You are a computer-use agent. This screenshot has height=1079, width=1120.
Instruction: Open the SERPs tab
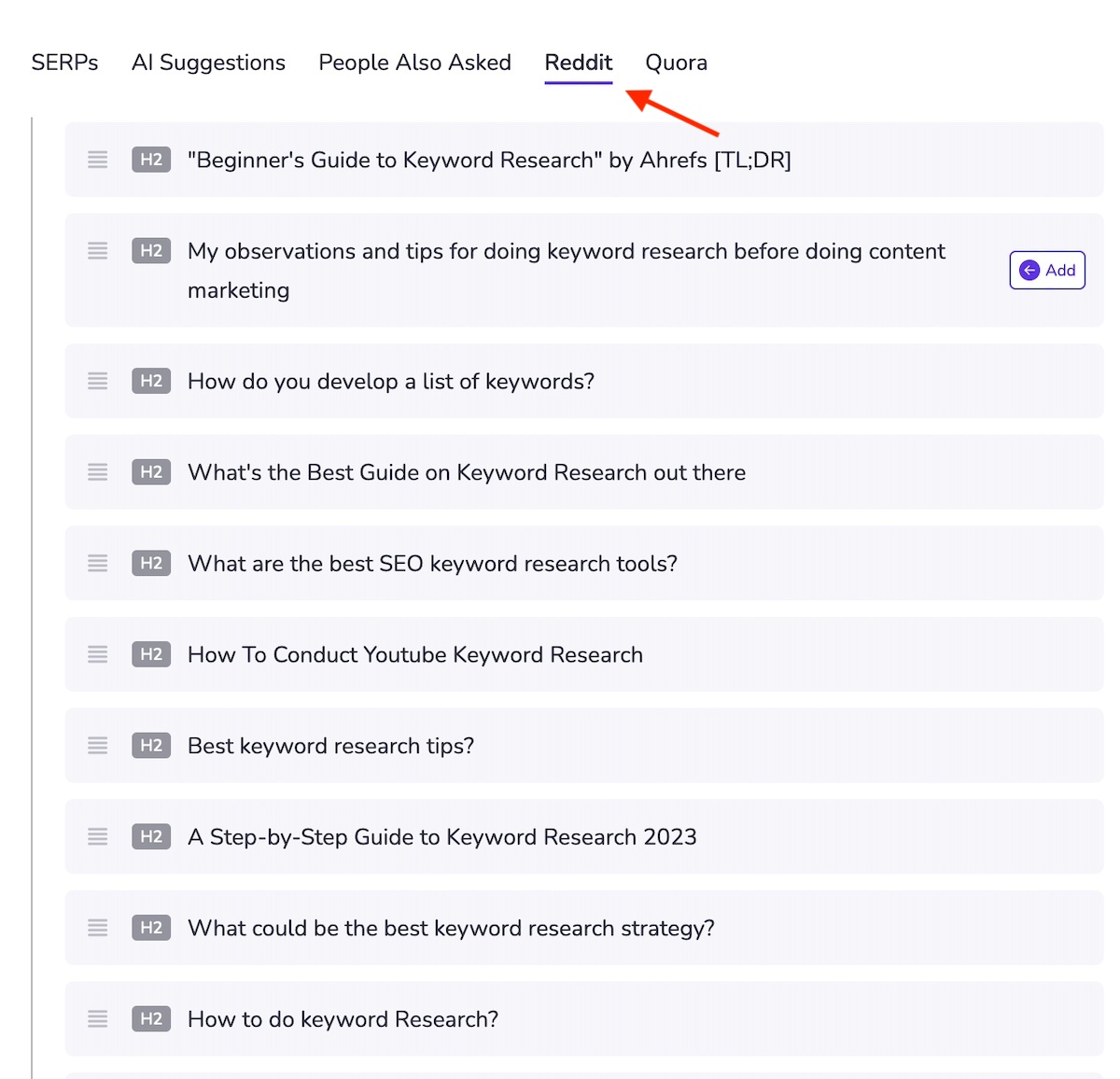[64, 63]
